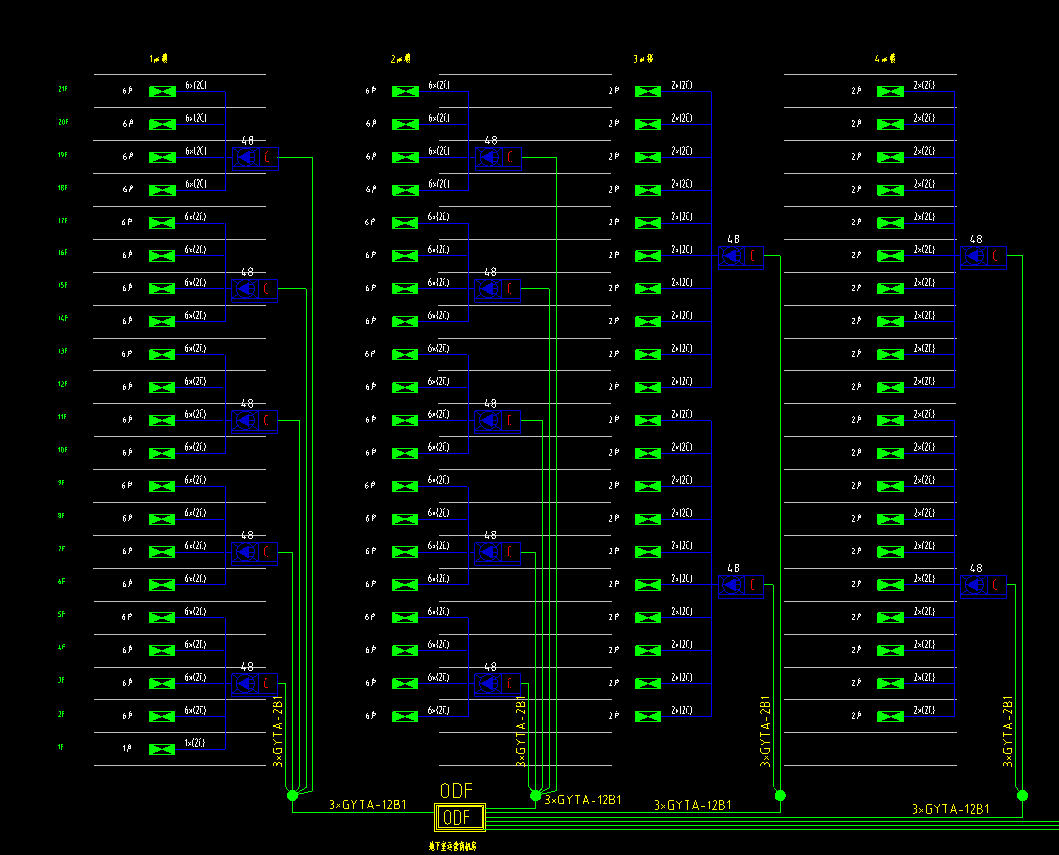Image resolution: width=1059 pixels, height=855 pixels.
Task: Click the yellow caption text beneath the ODF box
Action: (452, 846)
